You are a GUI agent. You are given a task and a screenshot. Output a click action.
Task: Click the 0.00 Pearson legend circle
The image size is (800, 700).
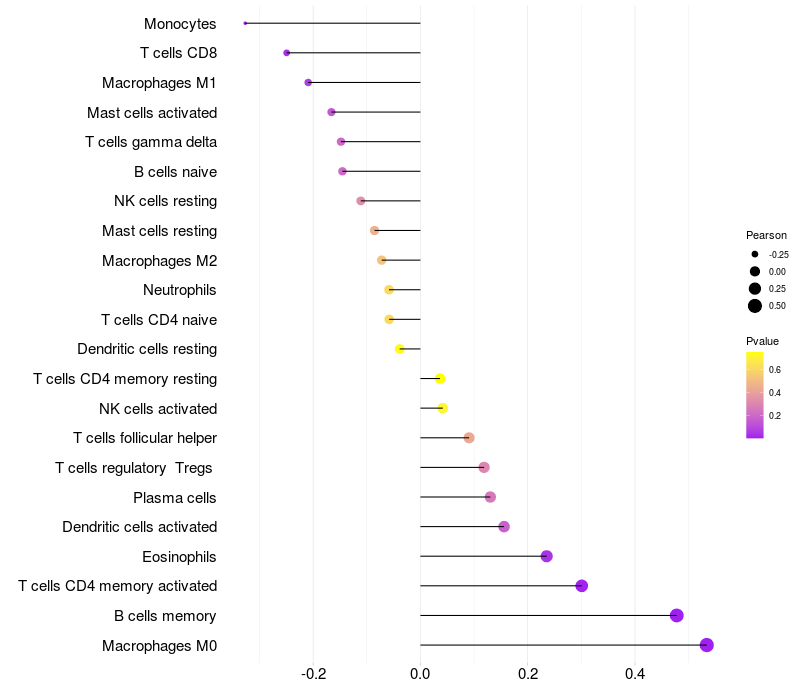(755, 271)
